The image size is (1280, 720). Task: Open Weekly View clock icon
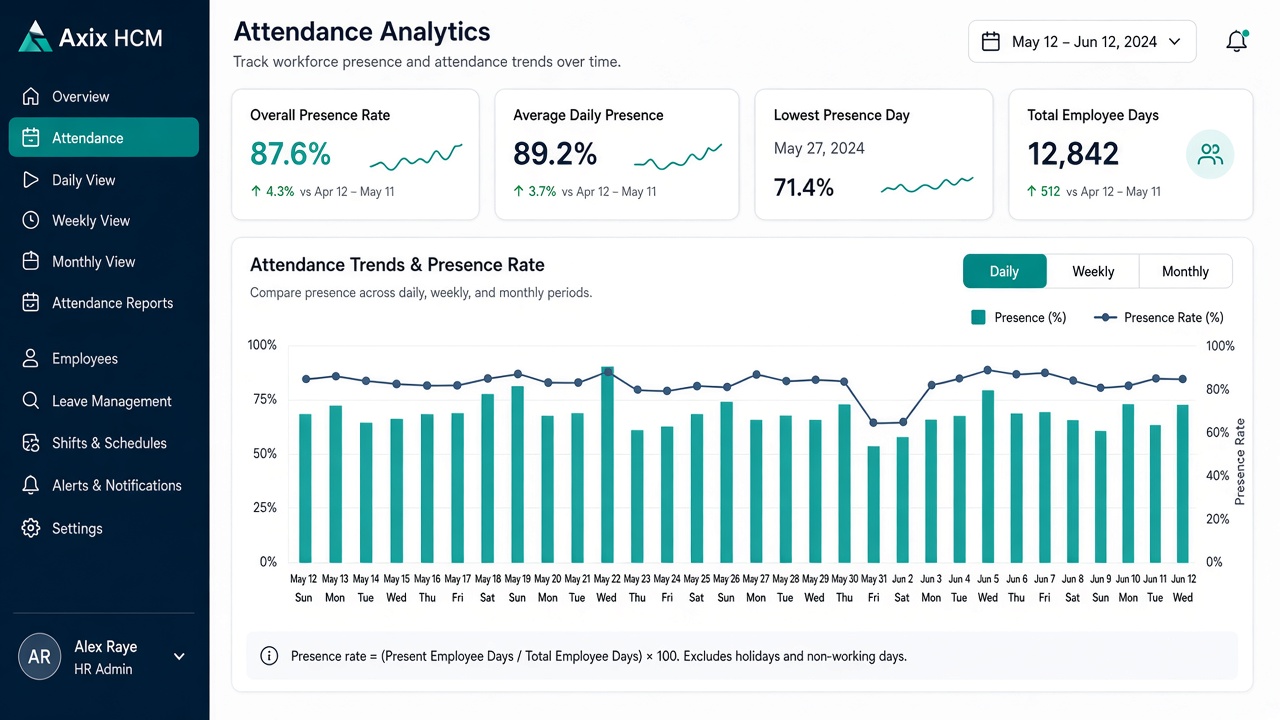(31, 220)
